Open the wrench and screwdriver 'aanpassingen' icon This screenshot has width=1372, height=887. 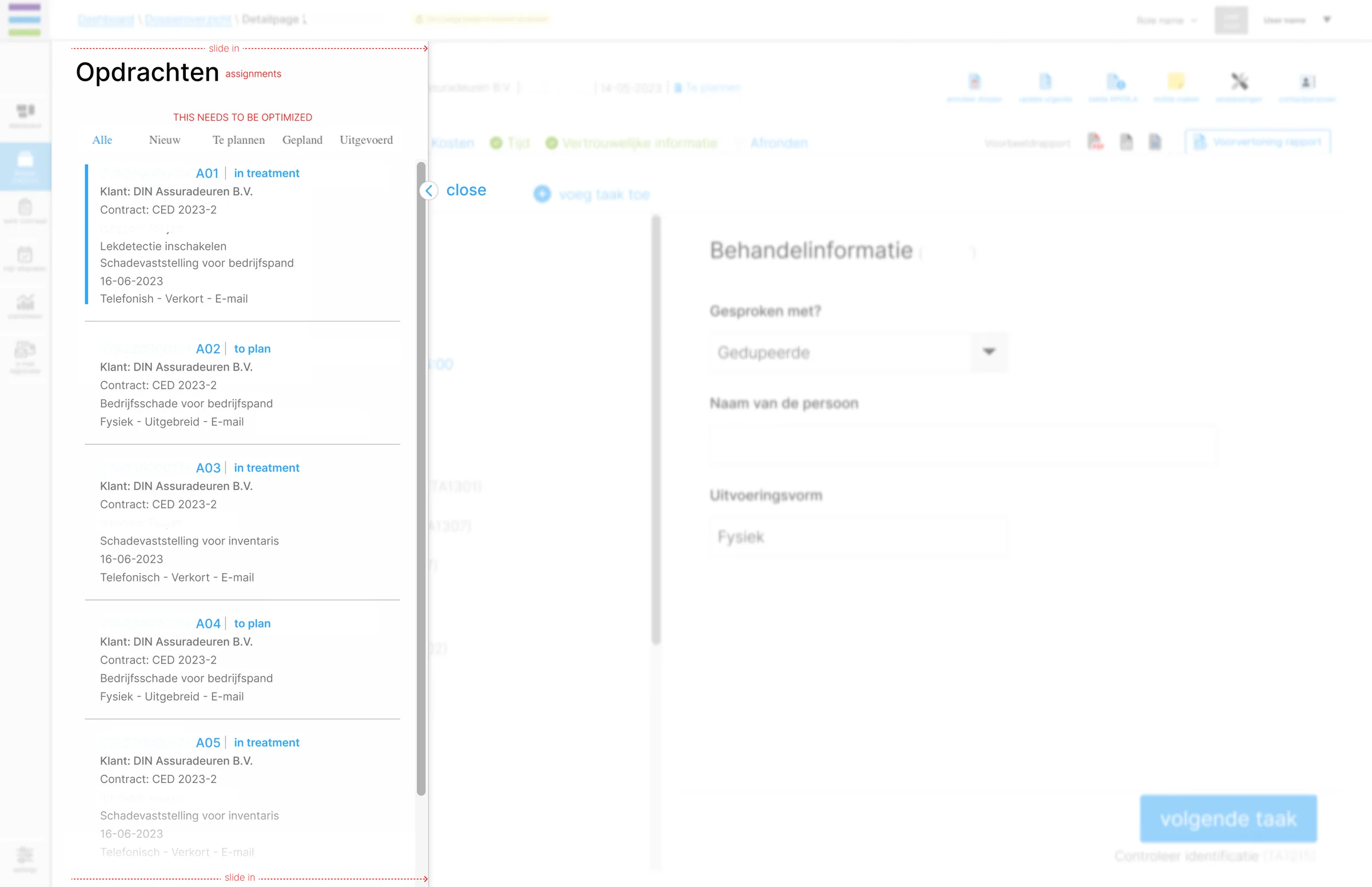[1239, 81]
